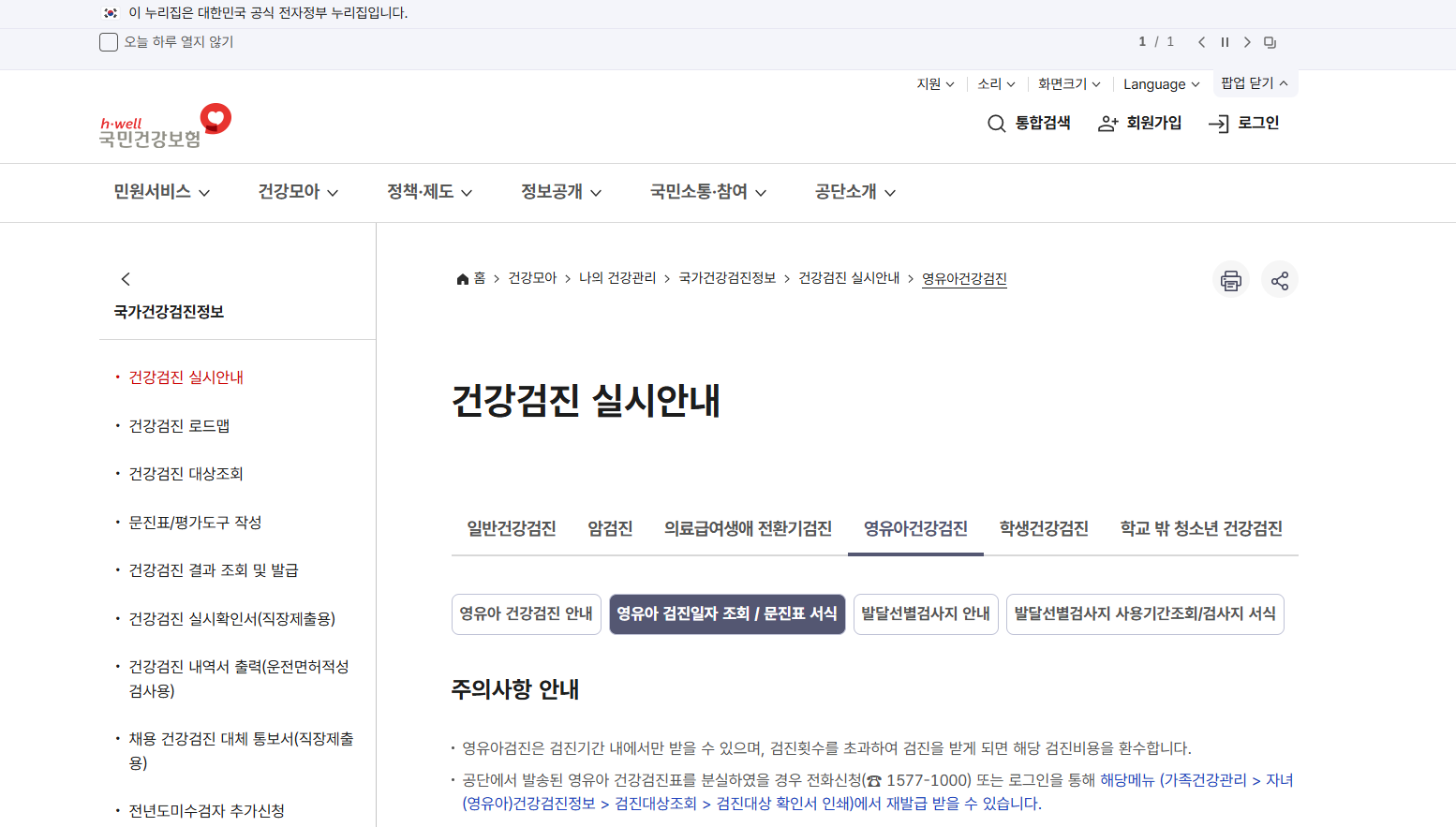Show next popup slide
Image resolution: width=1456 pixels, height=827 pixels.
pyautogui.click(x=1247, y=42)
